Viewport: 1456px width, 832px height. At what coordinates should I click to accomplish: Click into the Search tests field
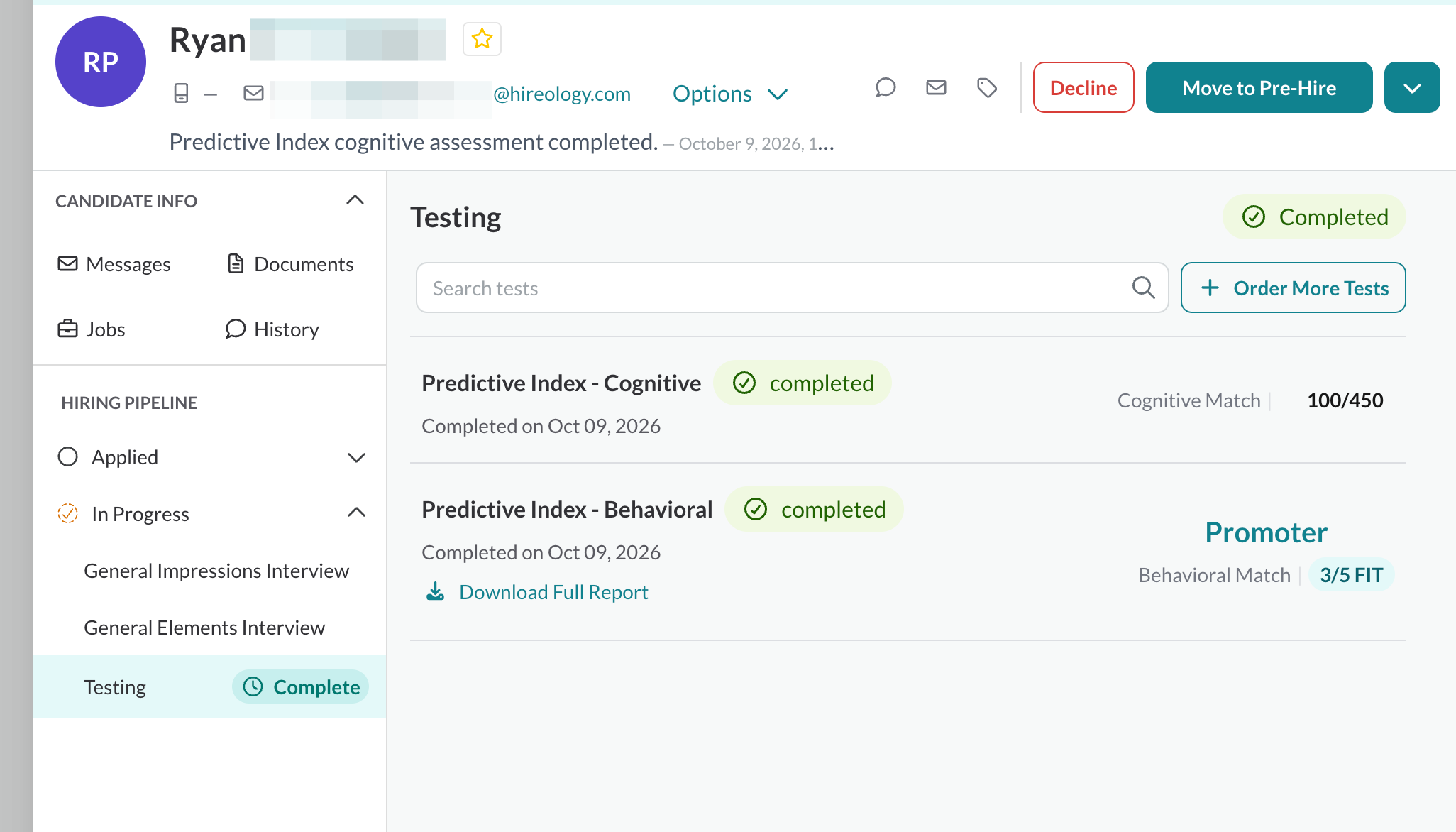pos(792,288)
